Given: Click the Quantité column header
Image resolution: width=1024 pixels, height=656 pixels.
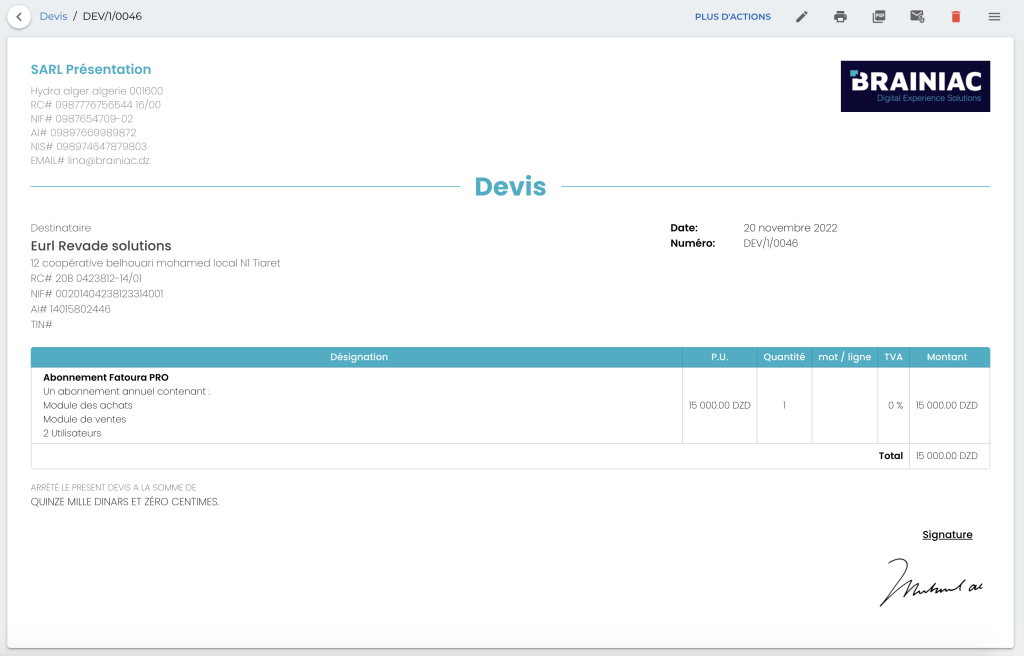Looking at the screenshot, I should point(784,357).
